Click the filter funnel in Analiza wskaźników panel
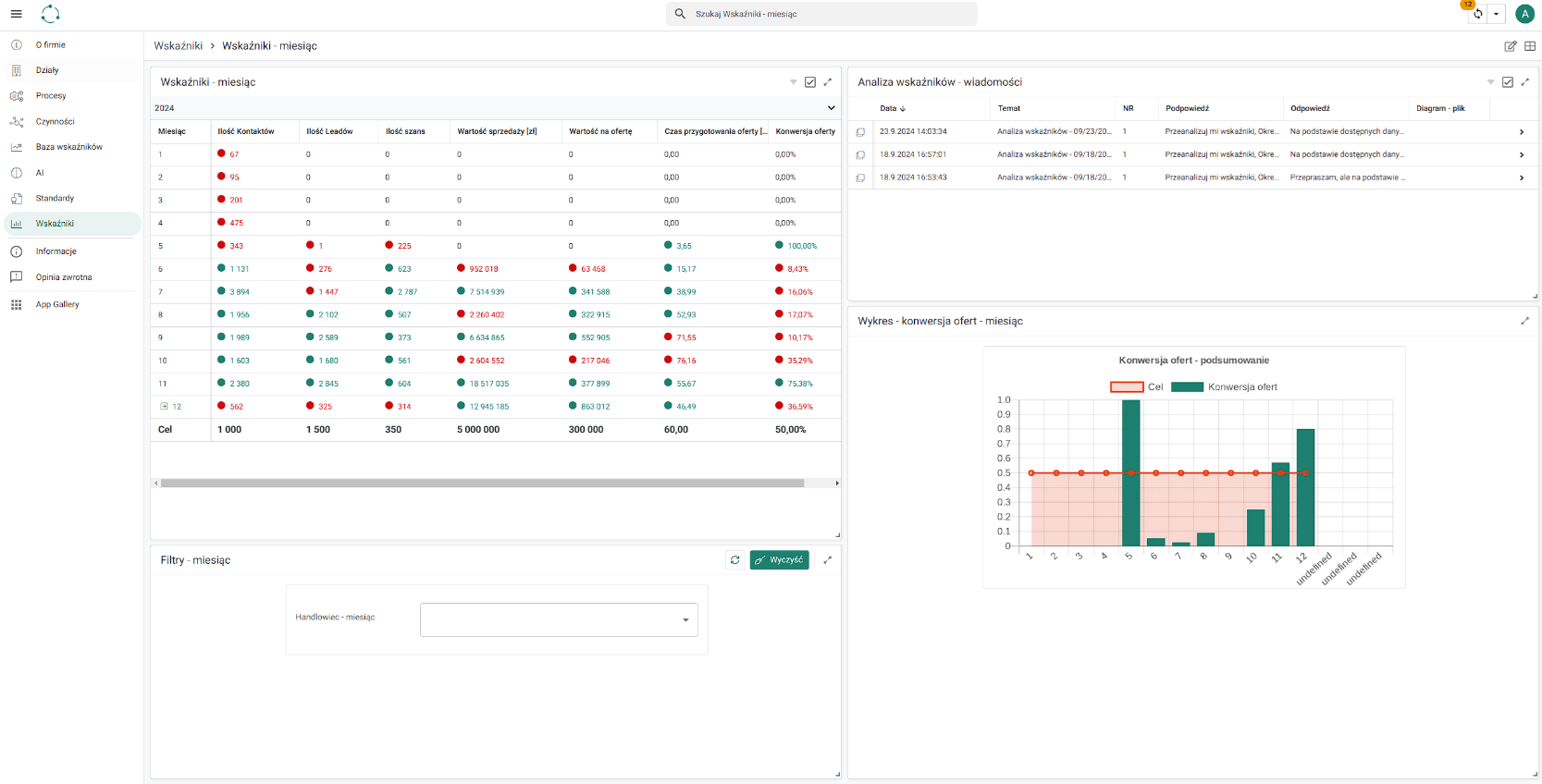The image size is (1542, 784). [1490, 82]
